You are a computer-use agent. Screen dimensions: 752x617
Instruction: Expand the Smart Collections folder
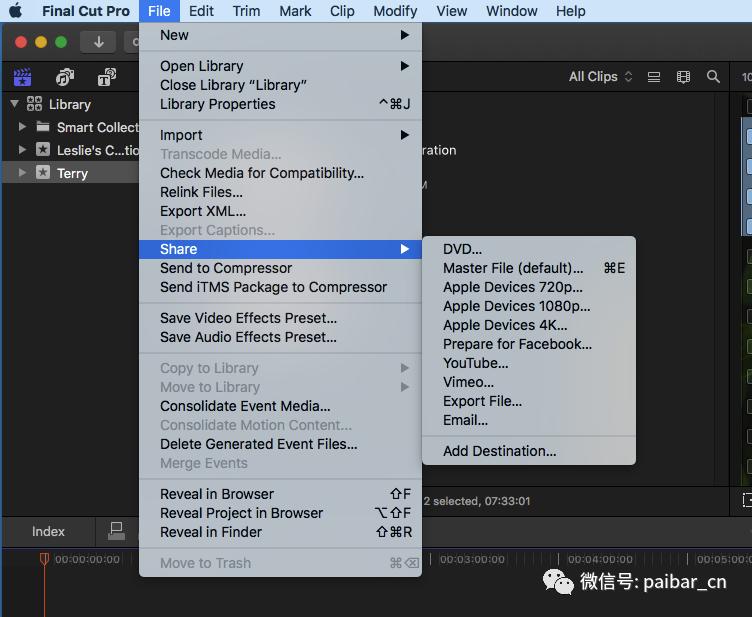(x=23, y=127)
